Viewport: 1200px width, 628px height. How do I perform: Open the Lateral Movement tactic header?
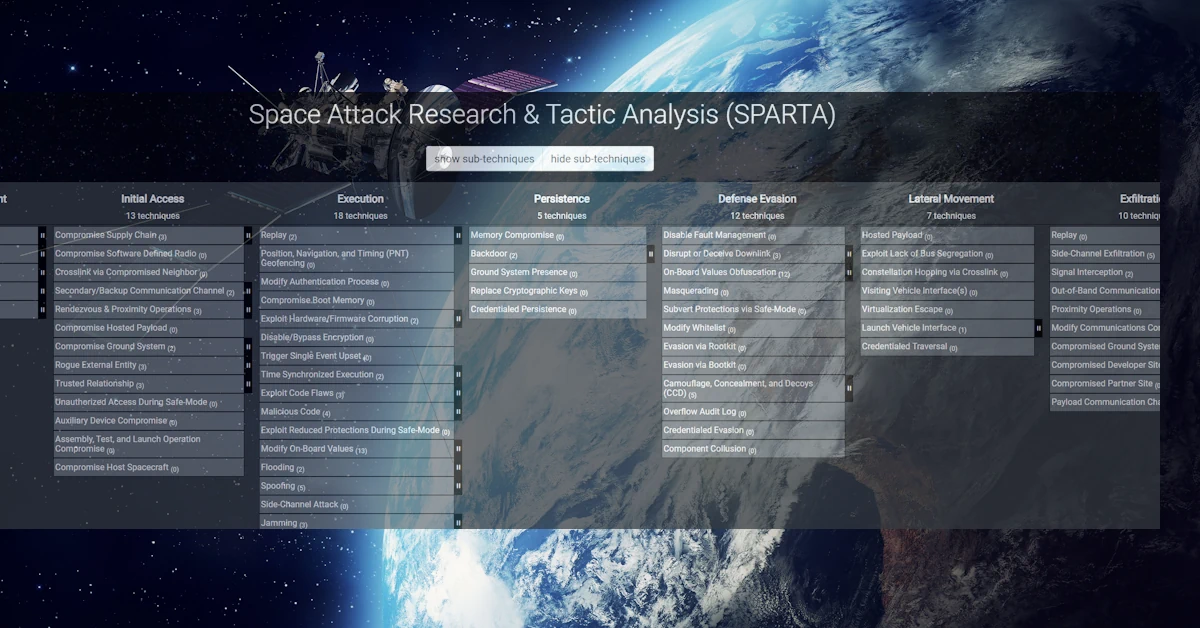tap(951, 199)
